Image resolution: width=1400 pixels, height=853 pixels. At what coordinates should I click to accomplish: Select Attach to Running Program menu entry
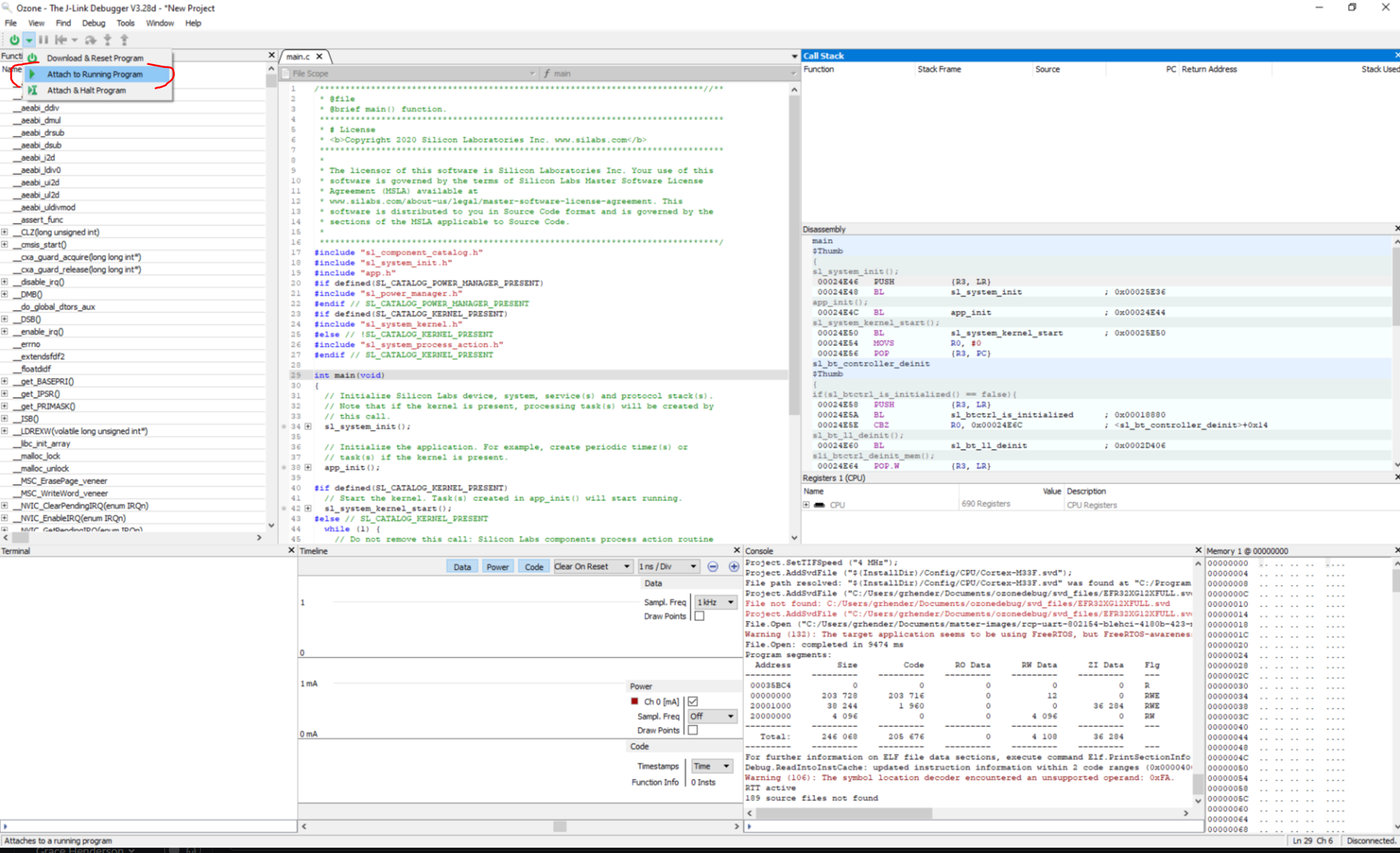tap(94, 74)
